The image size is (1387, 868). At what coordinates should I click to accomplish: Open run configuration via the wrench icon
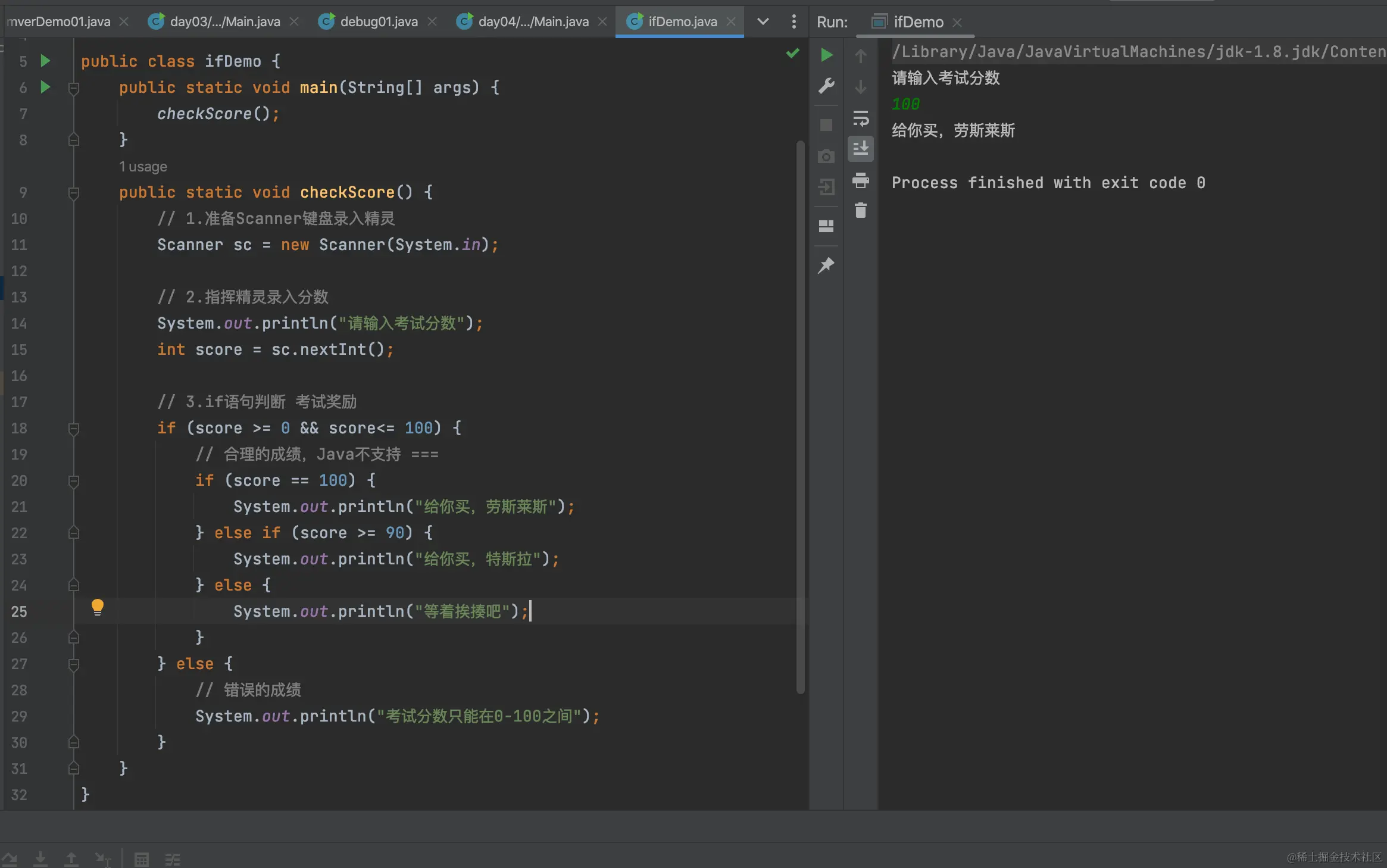[826, 86]
